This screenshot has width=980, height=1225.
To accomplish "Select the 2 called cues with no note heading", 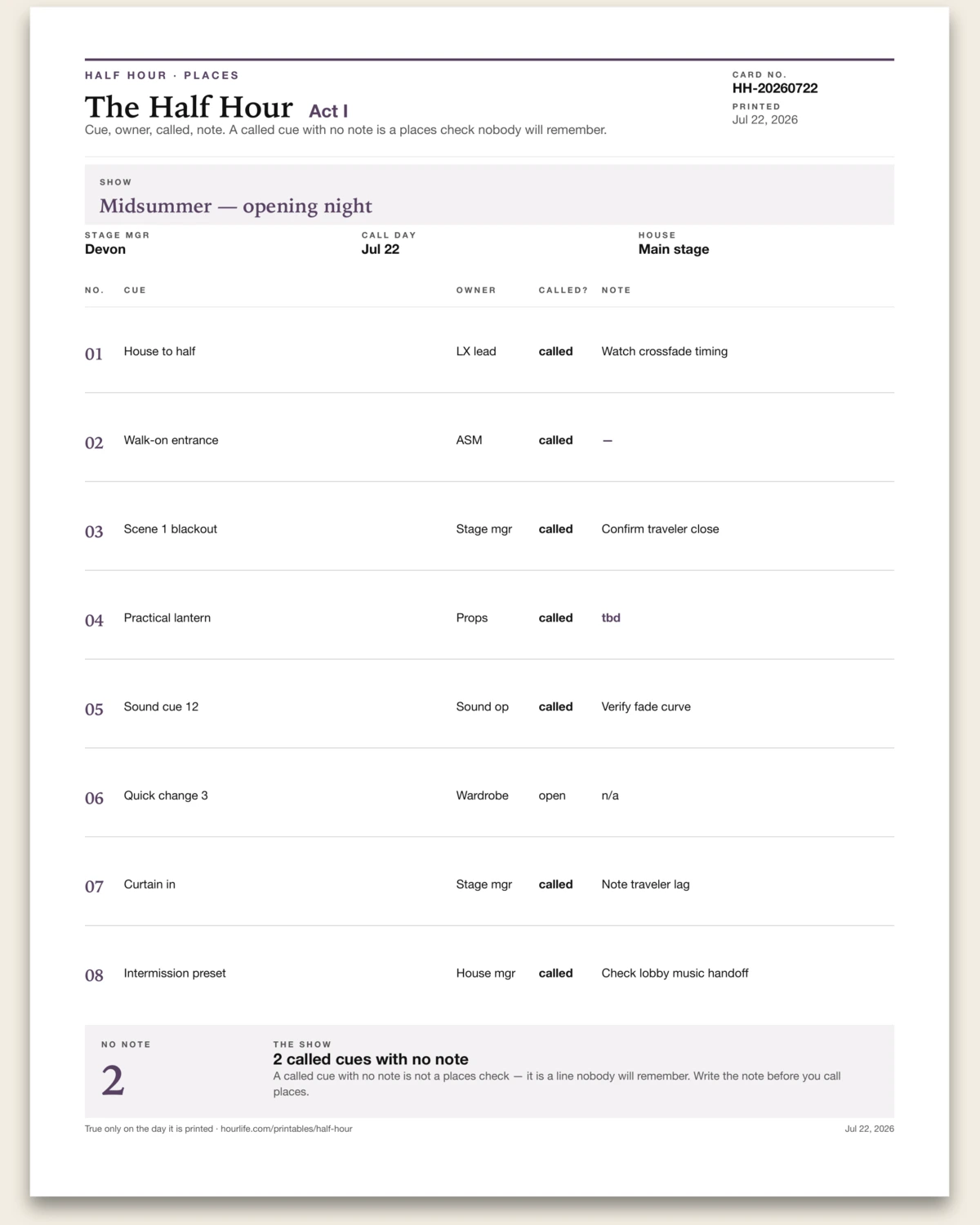I will click(x=371, y=1059).
